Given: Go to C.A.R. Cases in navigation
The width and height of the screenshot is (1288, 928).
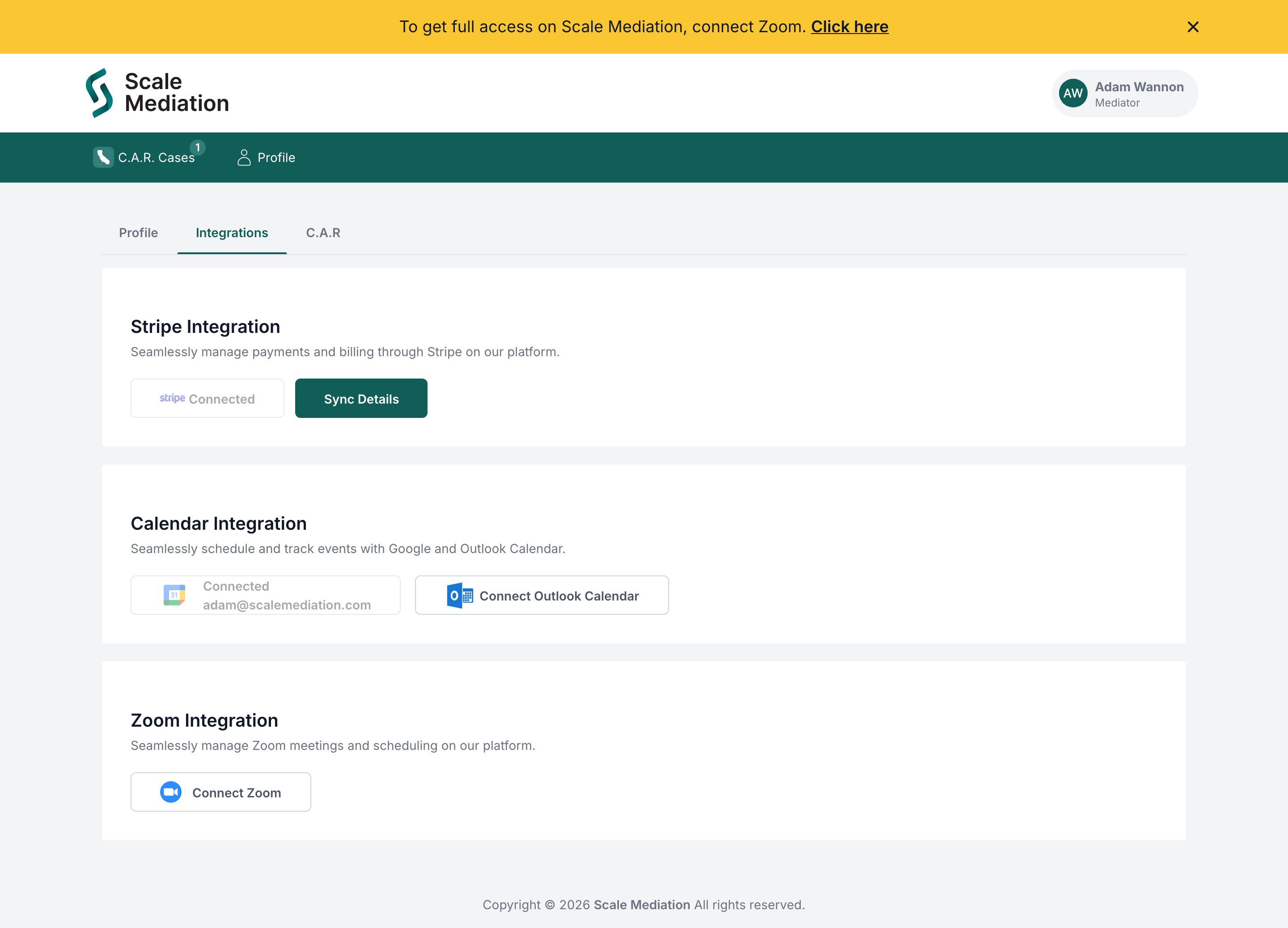Looking at the screenshot, I should point(156,158).
